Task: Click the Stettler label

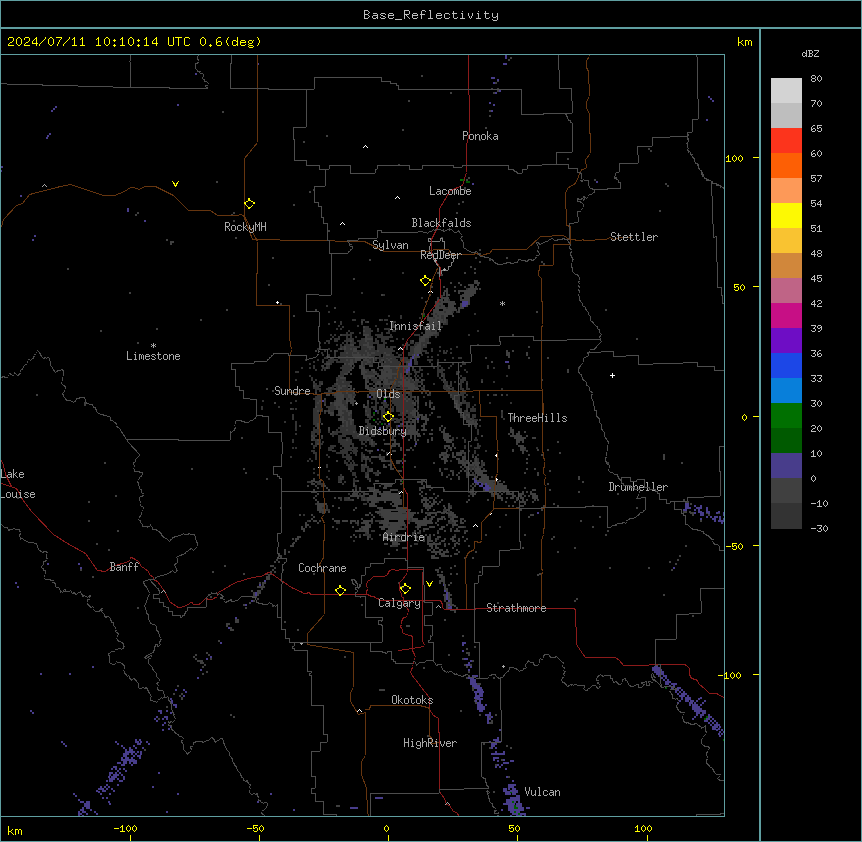Action: click(634, 237)
